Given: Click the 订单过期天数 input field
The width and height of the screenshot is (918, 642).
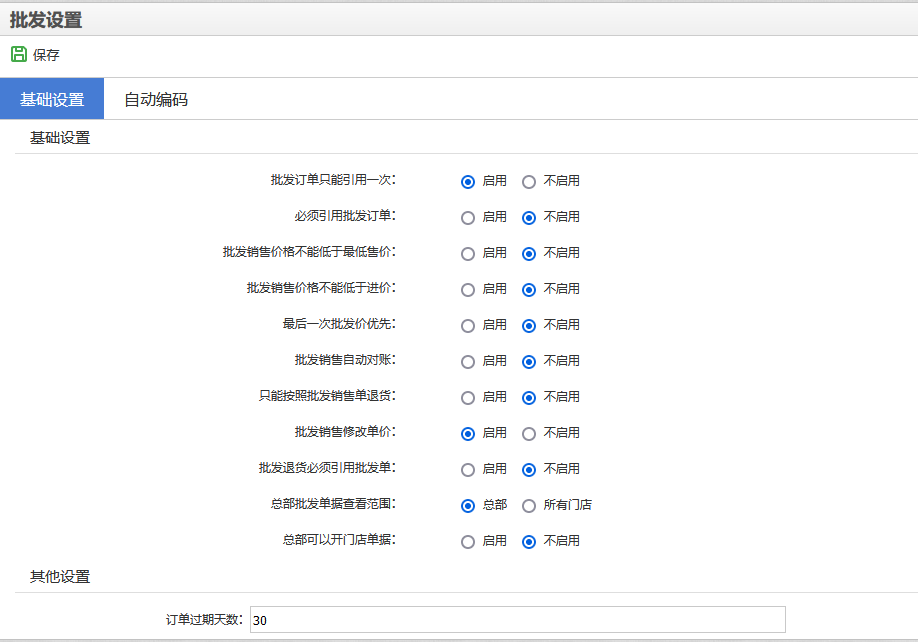Looking at the screenshot, I should [518, 620].
